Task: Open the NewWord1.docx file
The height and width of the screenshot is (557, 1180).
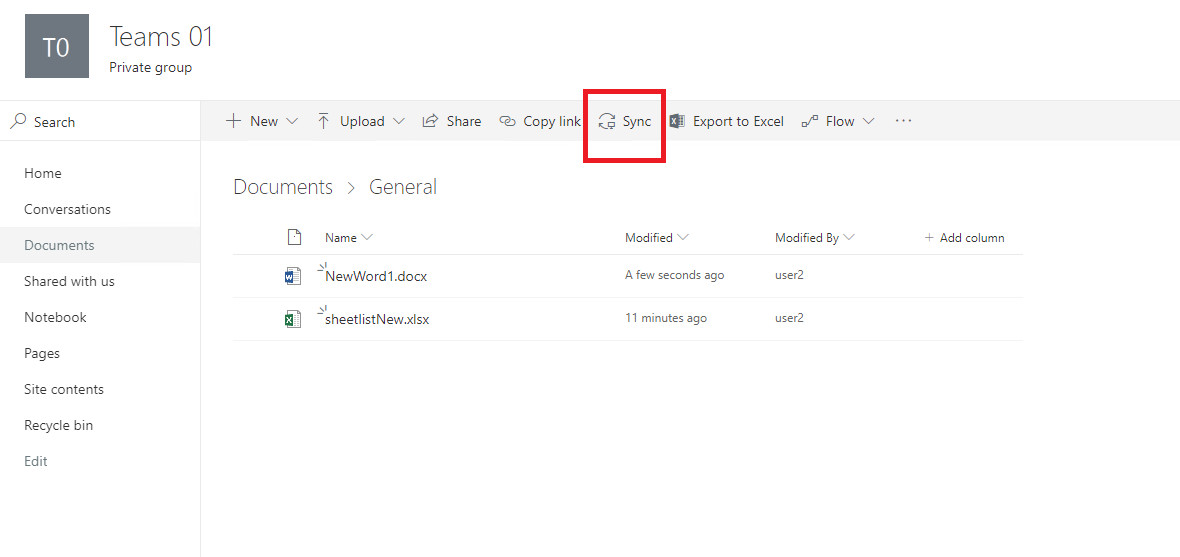Action: point(376,276)
